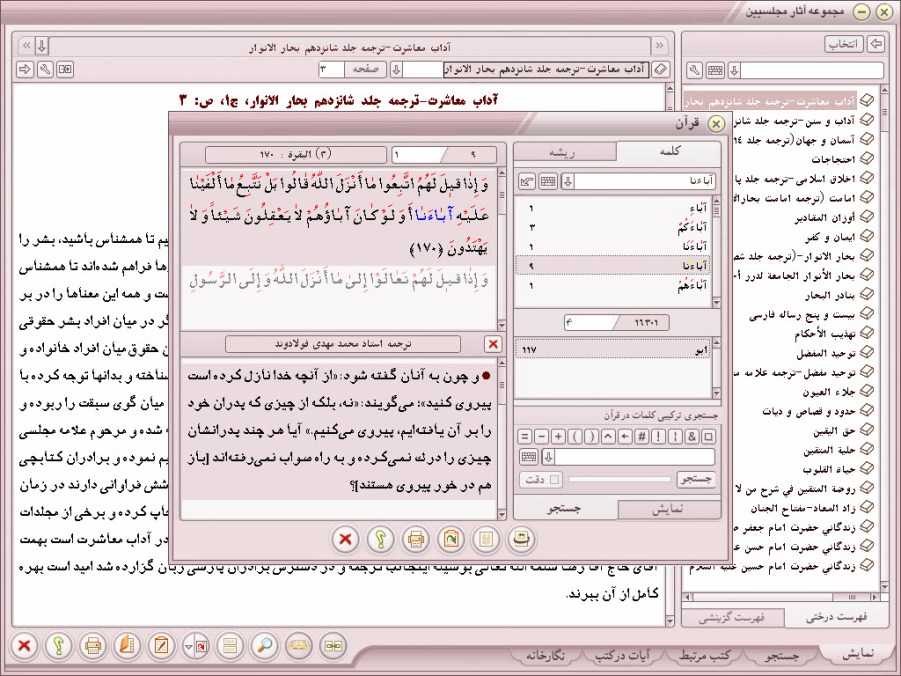Click the clipboard pencil note icon
This screenshot has width=901, height=676.
161,646
